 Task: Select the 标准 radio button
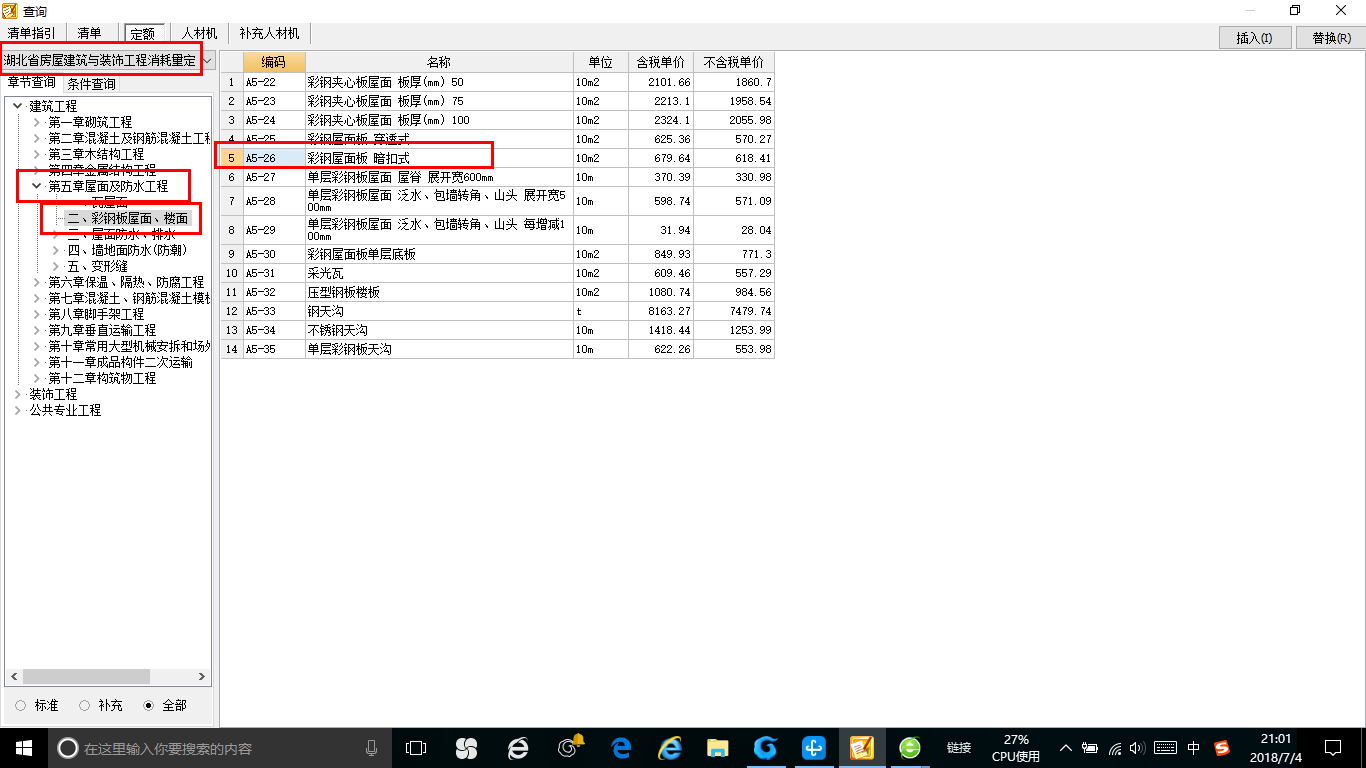(x=21, y=705)
